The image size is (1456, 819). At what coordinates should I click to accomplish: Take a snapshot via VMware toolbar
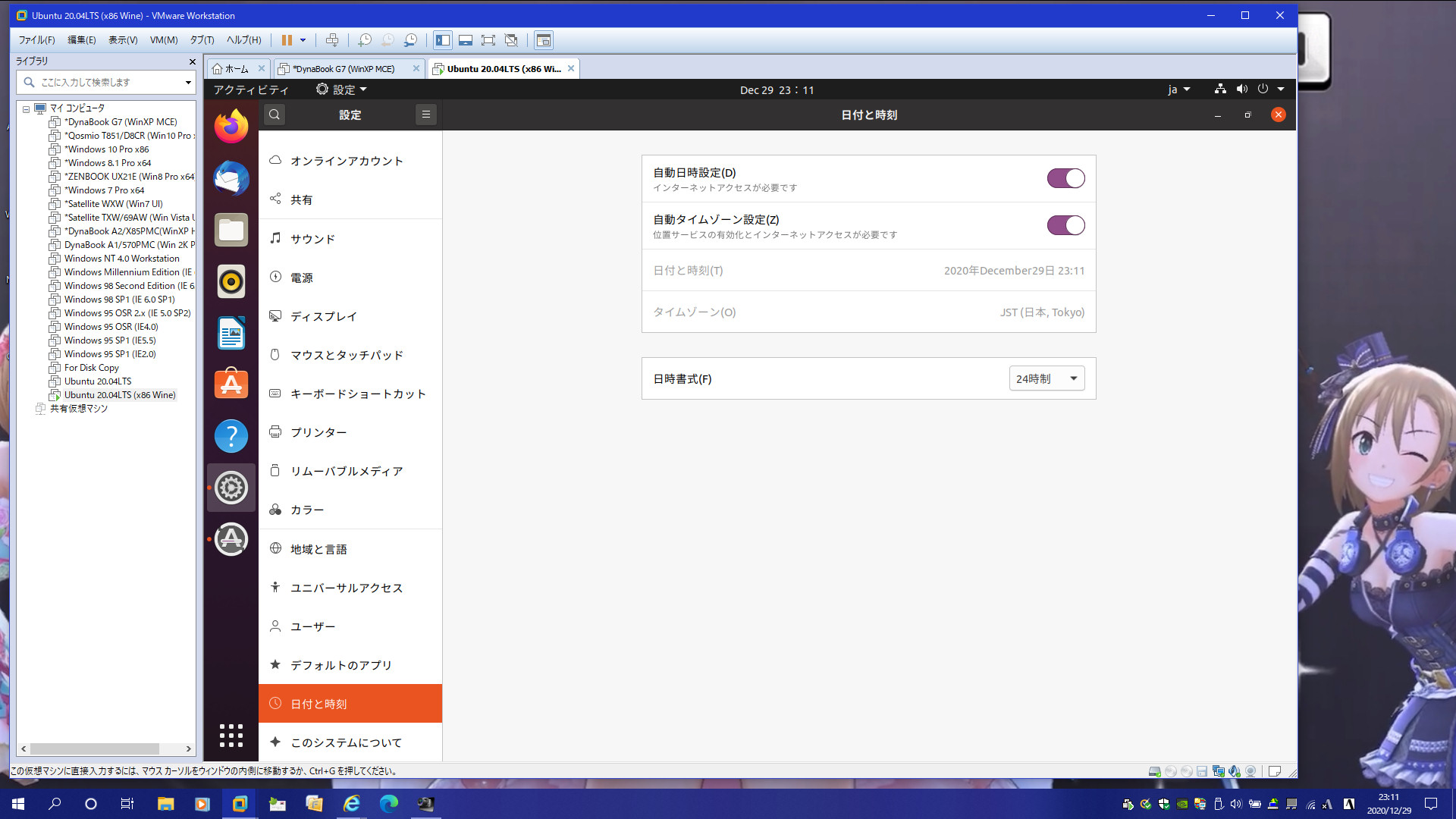[x=365, y=40]
